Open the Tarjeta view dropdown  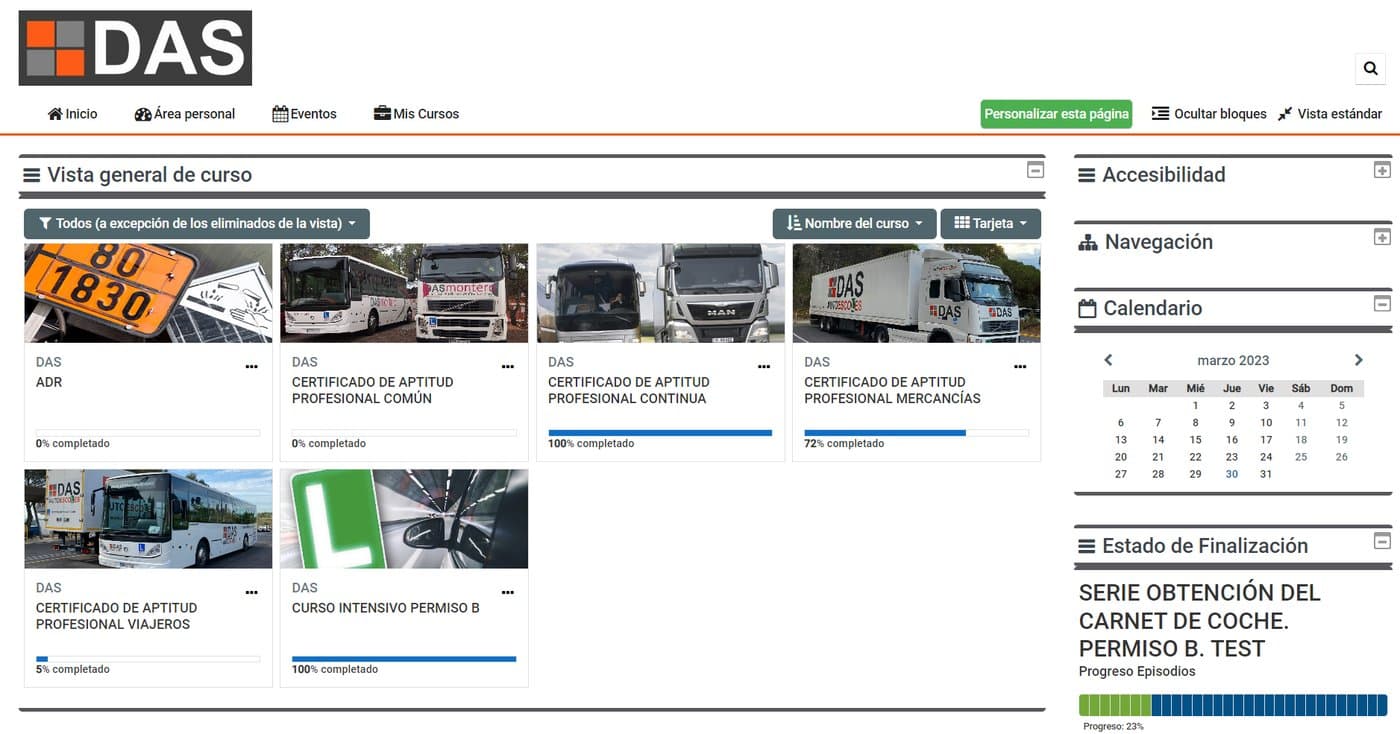coord(991,224)
